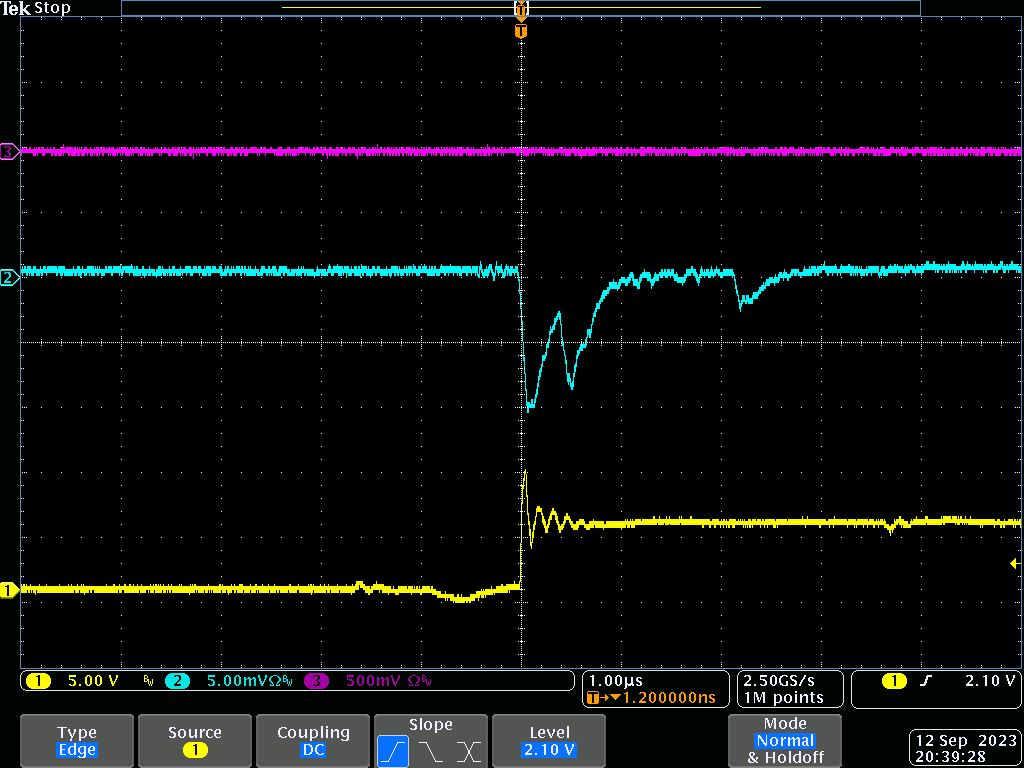Click the yellow trigger level arrow at right edge

pyautogui.click(x=1014, y=565)
